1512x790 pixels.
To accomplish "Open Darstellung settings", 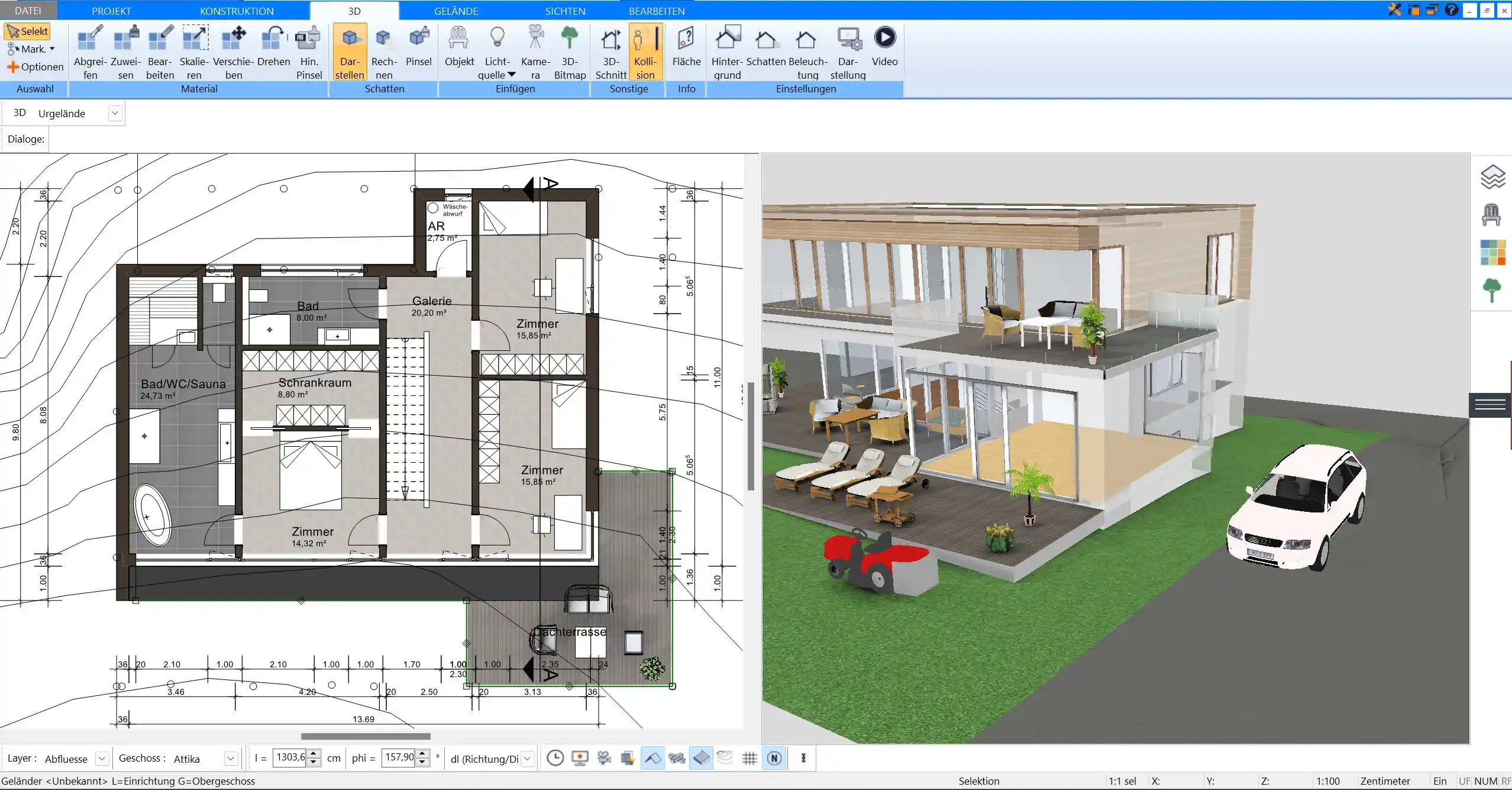I will point(848,52).
